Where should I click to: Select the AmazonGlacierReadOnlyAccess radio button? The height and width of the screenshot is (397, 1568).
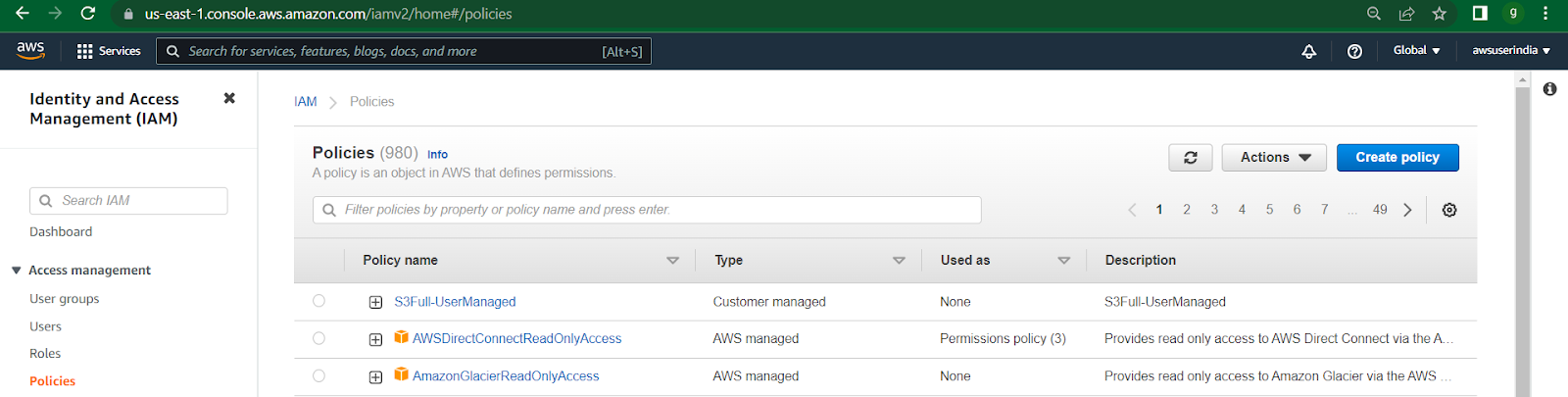click(x=318, y=375)
